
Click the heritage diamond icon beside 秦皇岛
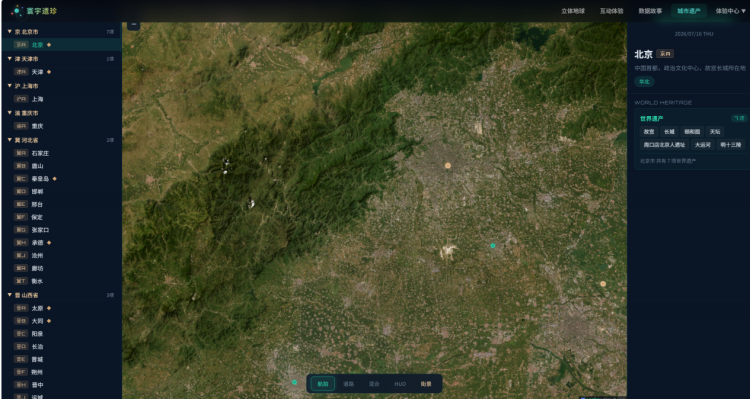pyautogui.click(x=55, y=178)
